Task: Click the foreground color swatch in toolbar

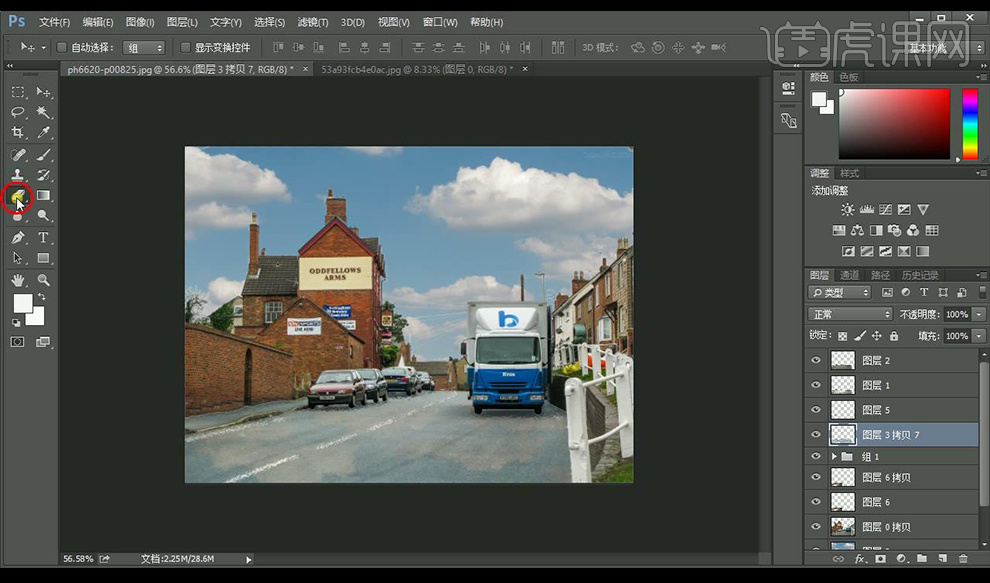Action: click(x=21, y=303)
